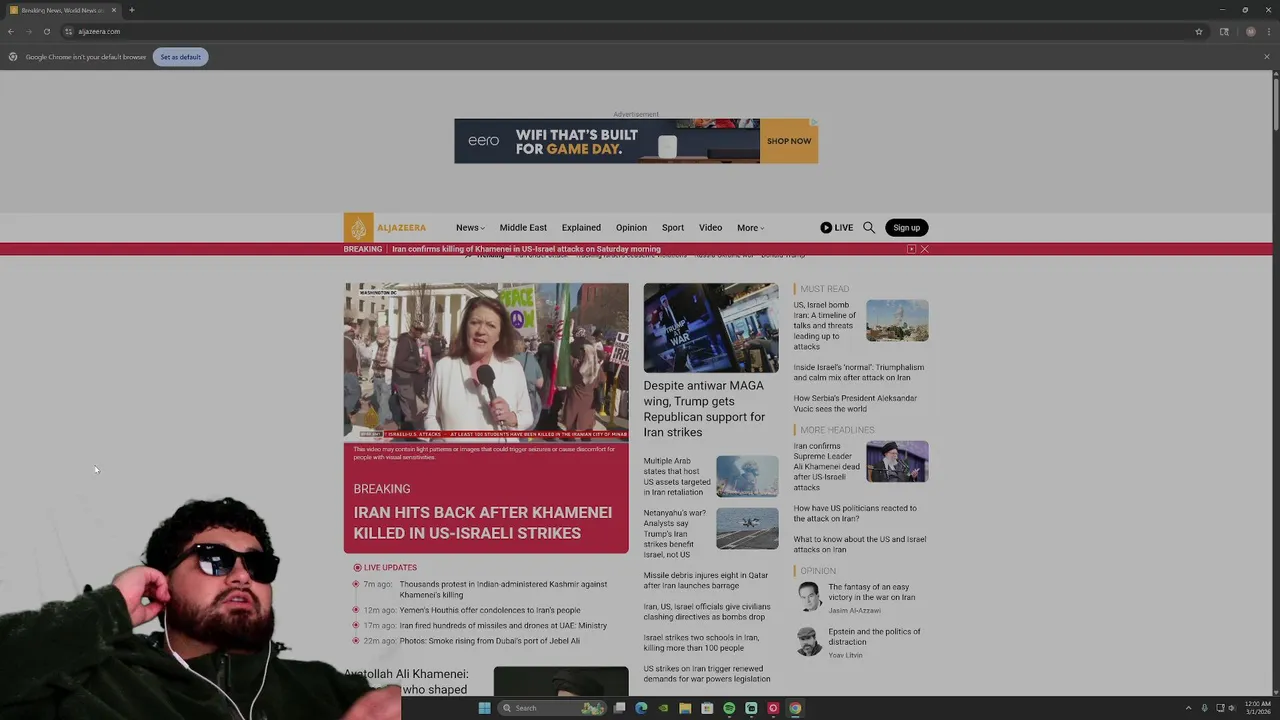This screenshot has width=1280, height=720.
Task: Reload the page in Chrome
Action: pos(46,31)
